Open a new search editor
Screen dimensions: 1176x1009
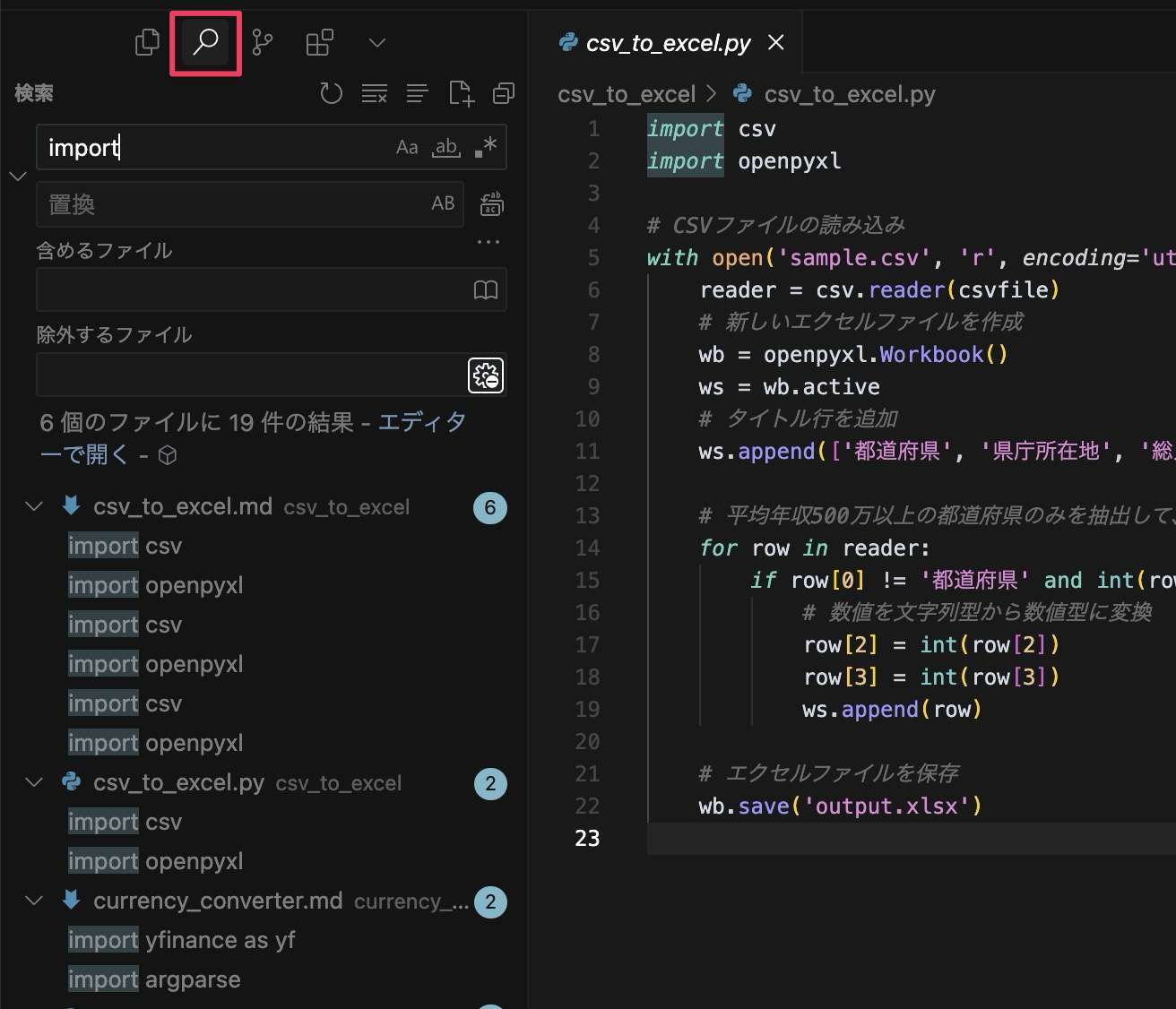point(461,93)
